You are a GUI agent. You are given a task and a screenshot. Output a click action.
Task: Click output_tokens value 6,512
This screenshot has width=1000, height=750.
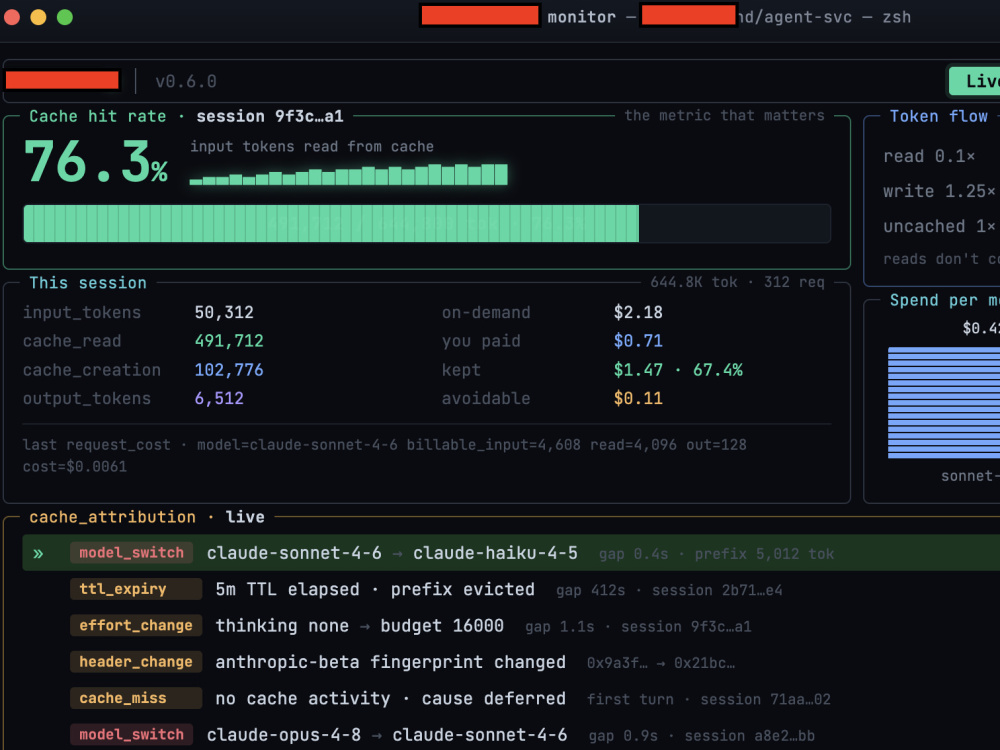(219, 399)
